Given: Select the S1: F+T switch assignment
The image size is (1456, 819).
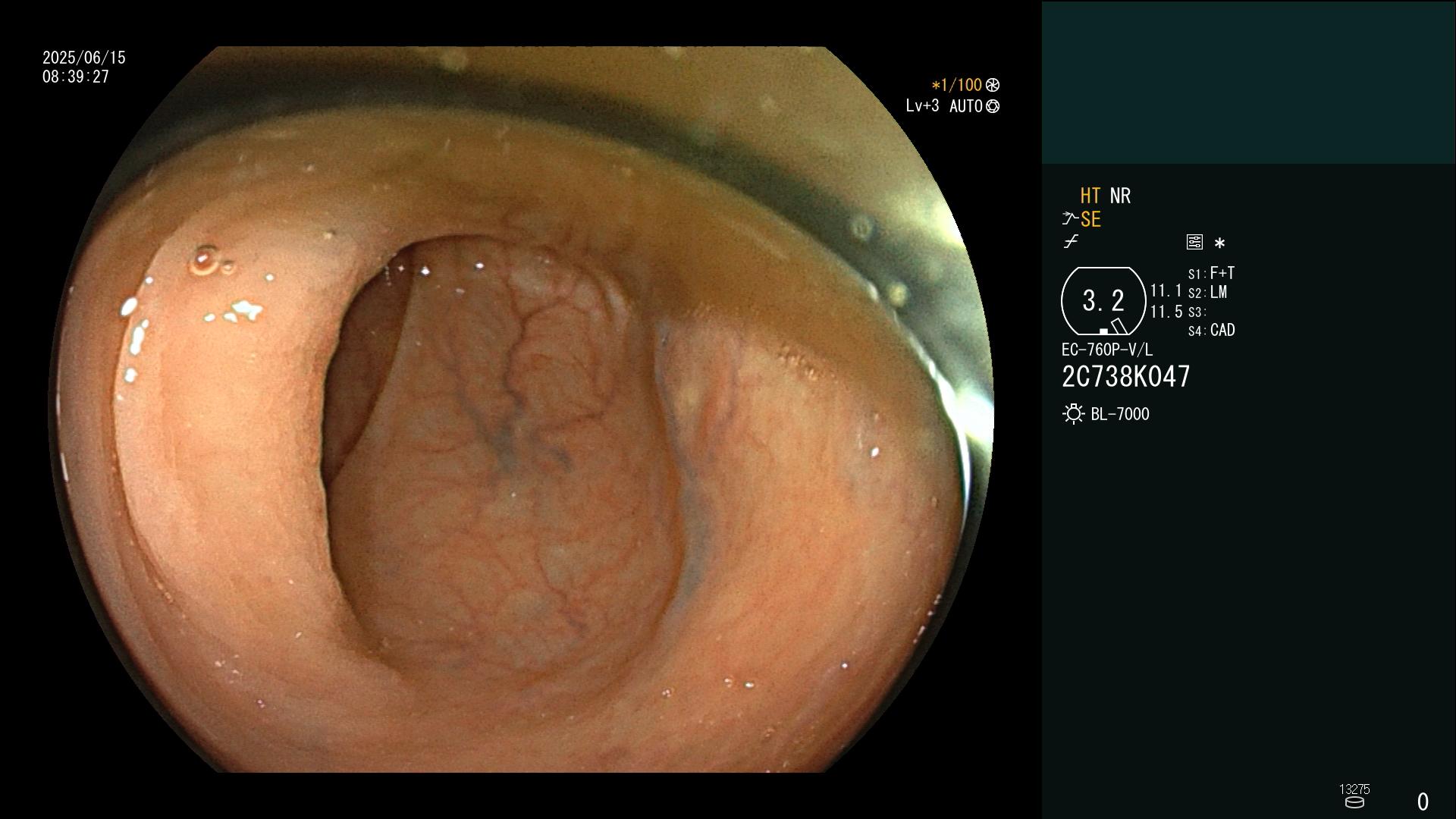Looking at the screenshot, I should (x=1211, y=273).
